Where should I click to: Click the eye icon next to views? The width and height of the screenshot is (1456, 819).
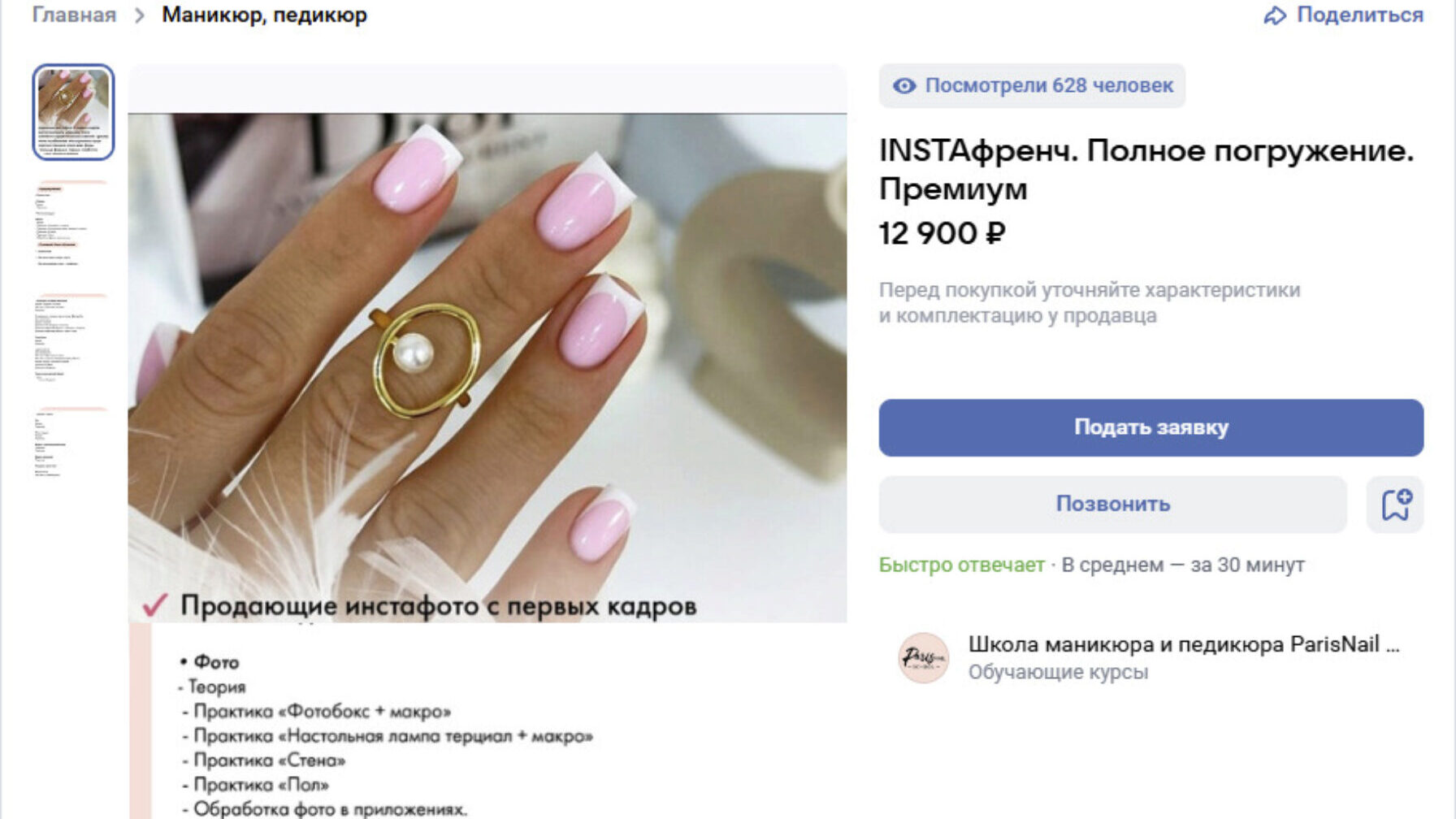pos(904,85)
